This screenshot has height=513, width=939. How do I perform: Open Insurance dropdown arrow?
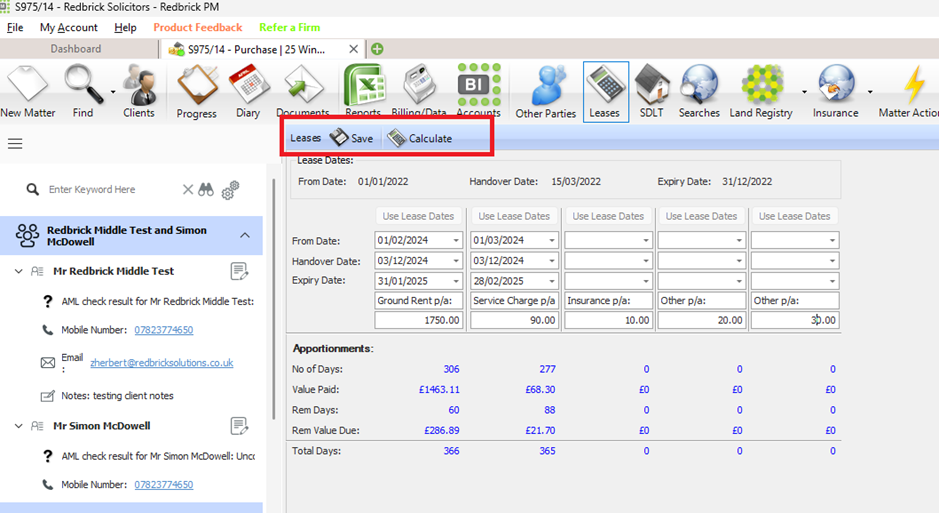pyautogui.click(x=870, y=92)
